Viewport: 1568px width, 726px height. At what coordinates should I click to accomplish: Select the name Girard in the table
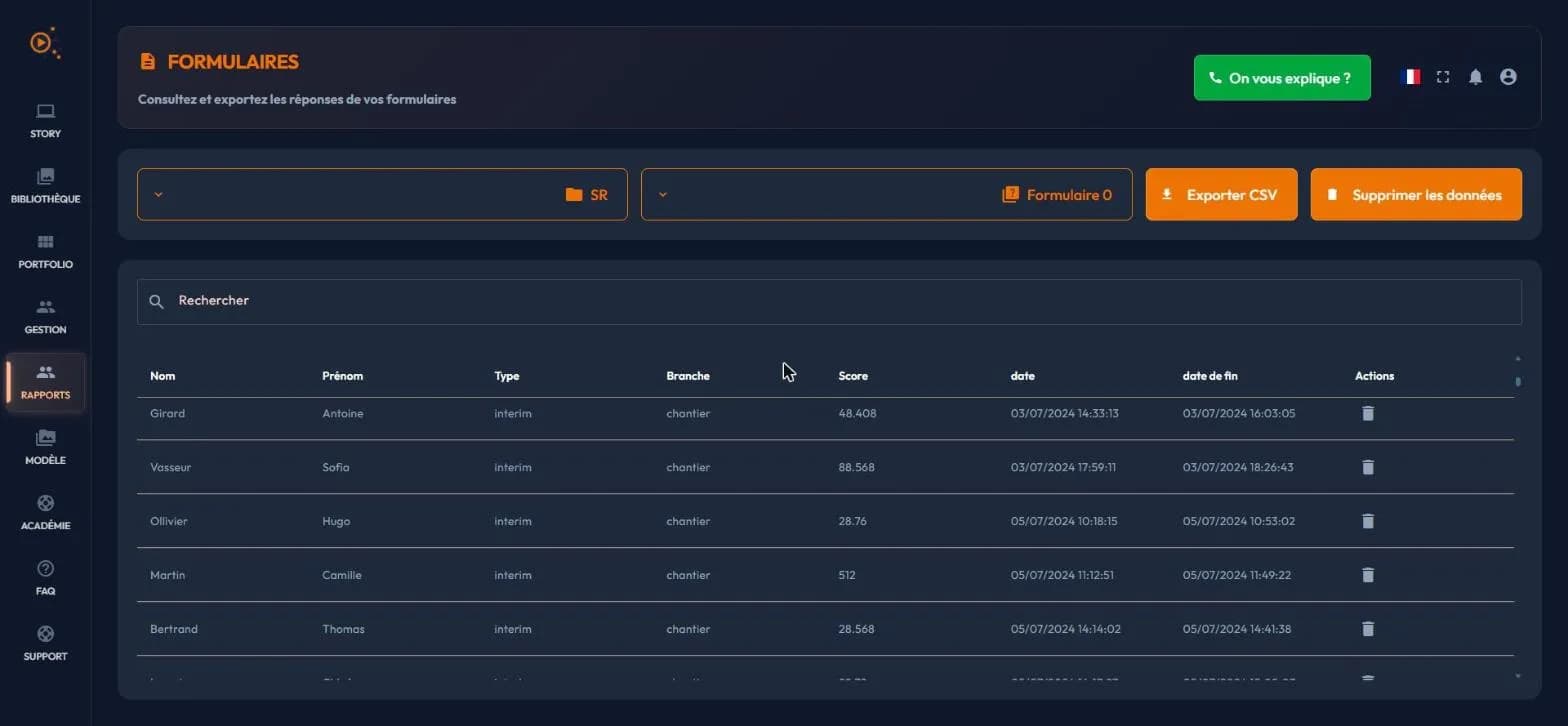[x=167, y=413]
